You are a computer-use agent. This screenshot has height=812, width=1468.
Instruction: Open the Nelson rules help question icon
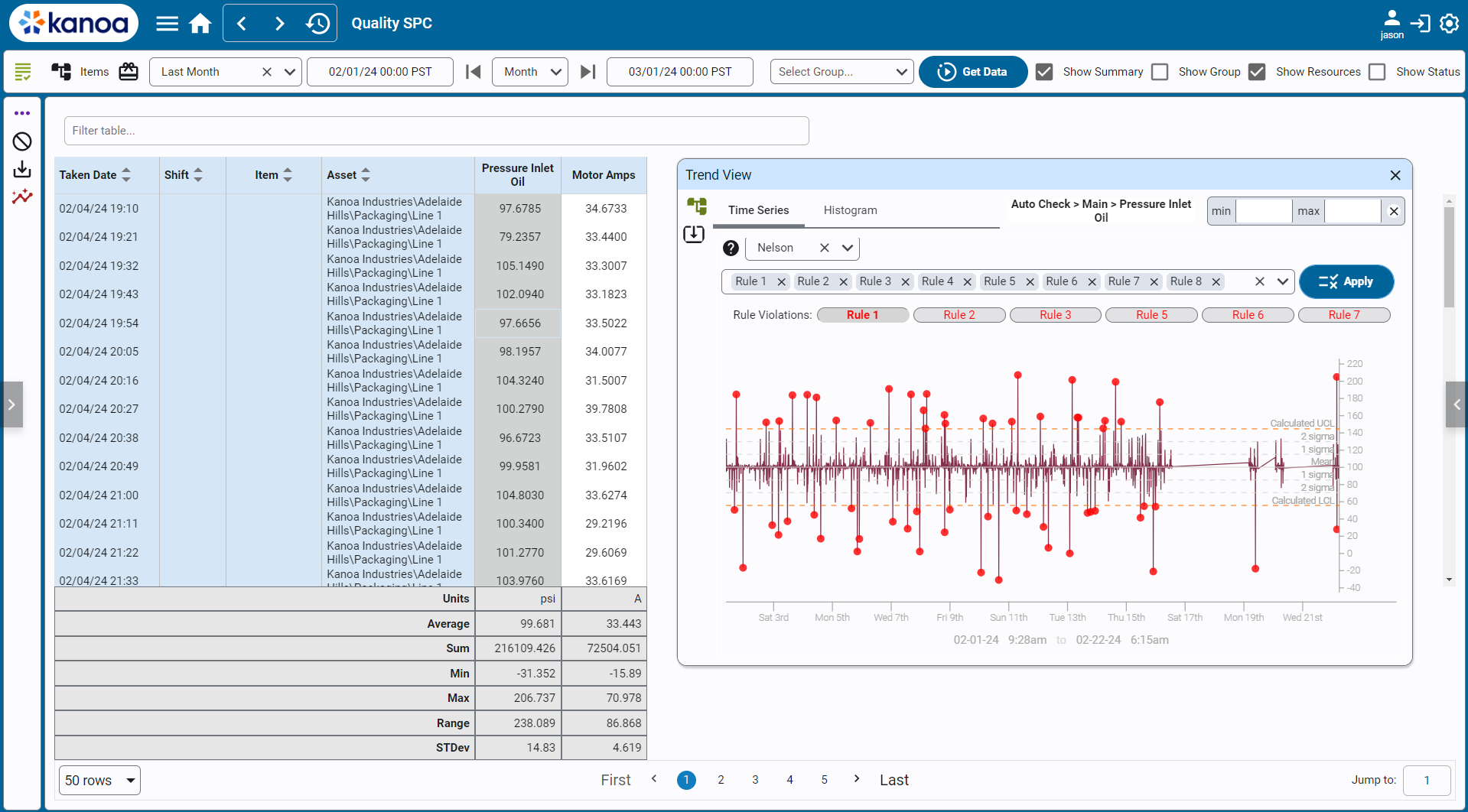pos(731,248)
